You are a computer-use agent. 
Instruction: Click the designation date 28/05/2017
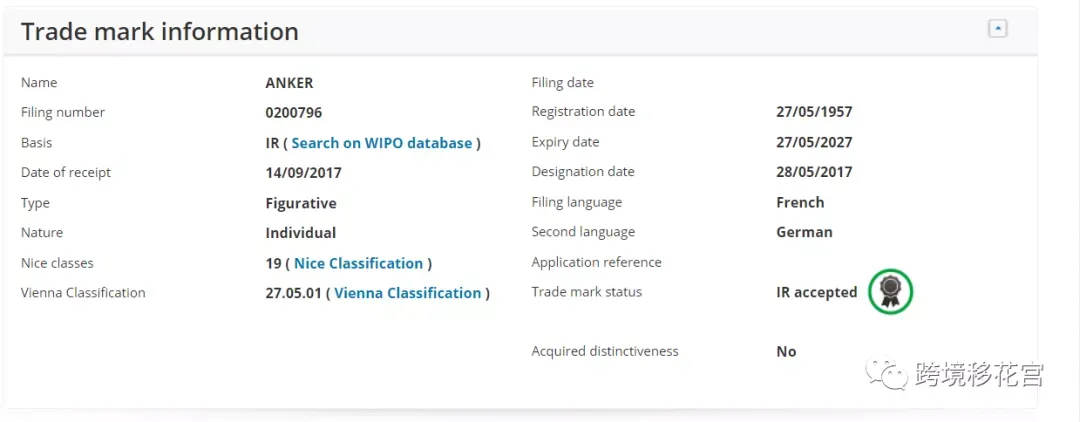814,172
